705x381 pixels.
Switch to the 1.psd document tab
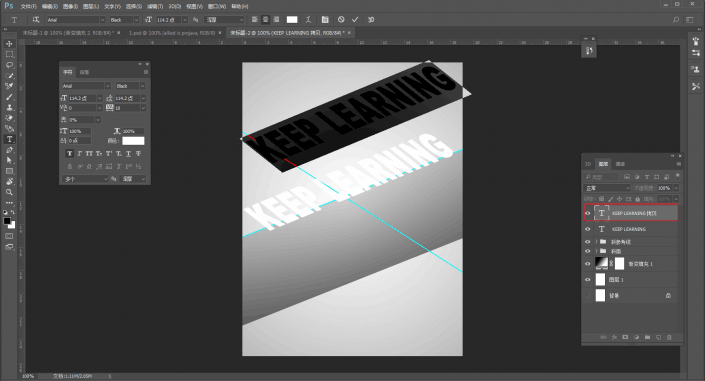click(172, 33)
